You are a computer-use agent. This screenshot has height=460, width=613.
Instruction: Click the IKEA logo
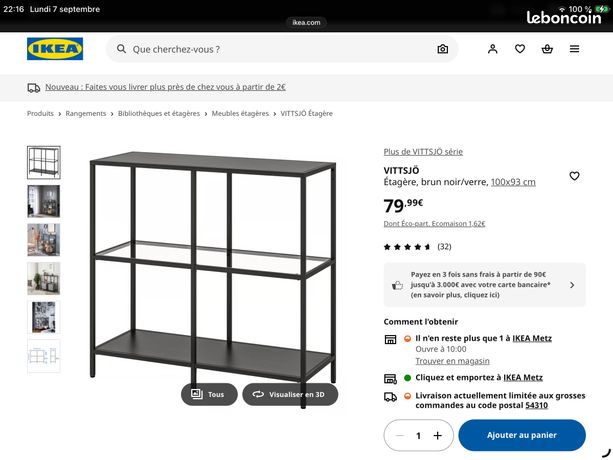click(55, 49)
